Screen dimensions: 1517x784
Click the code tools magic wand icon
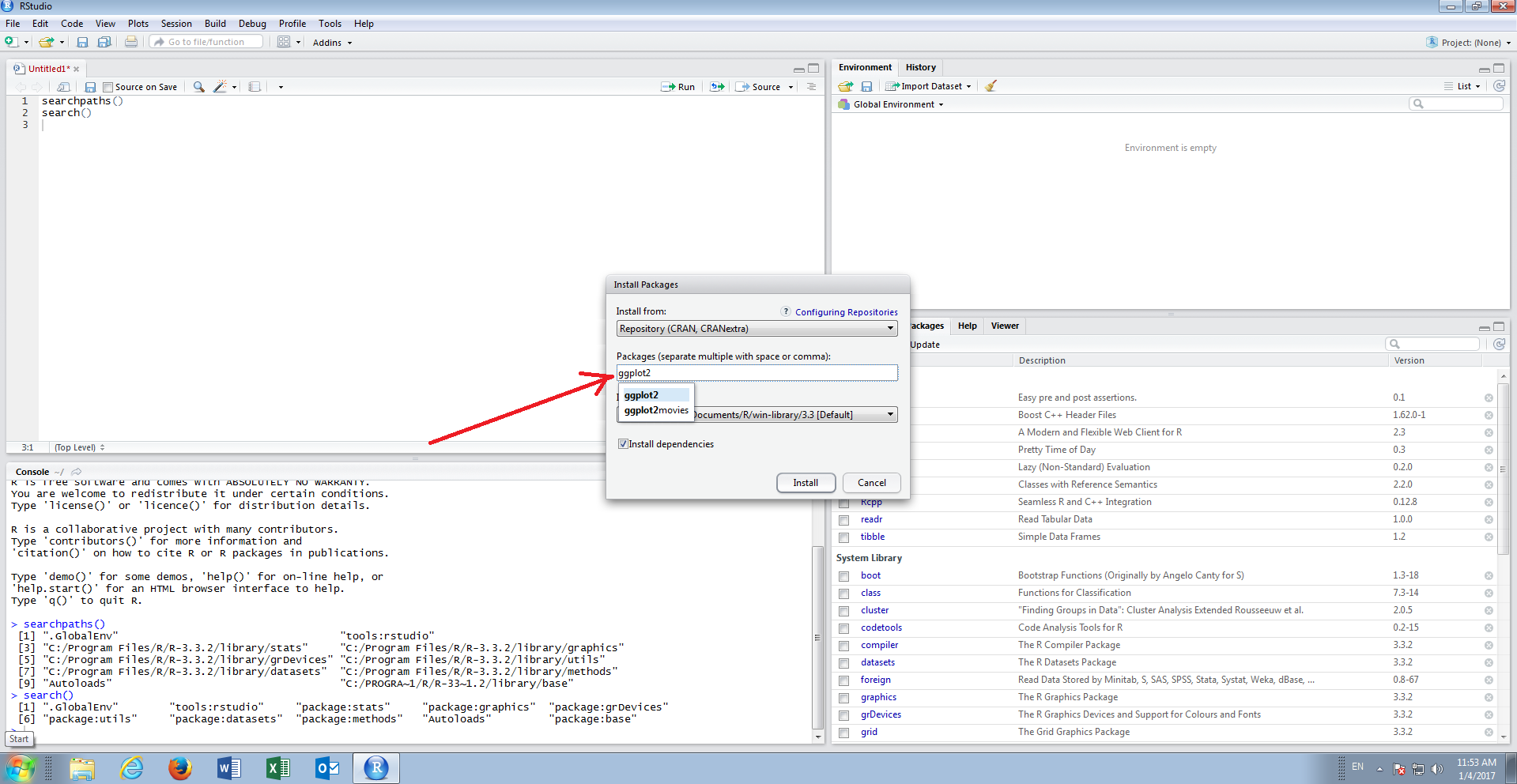coord(221,87)
